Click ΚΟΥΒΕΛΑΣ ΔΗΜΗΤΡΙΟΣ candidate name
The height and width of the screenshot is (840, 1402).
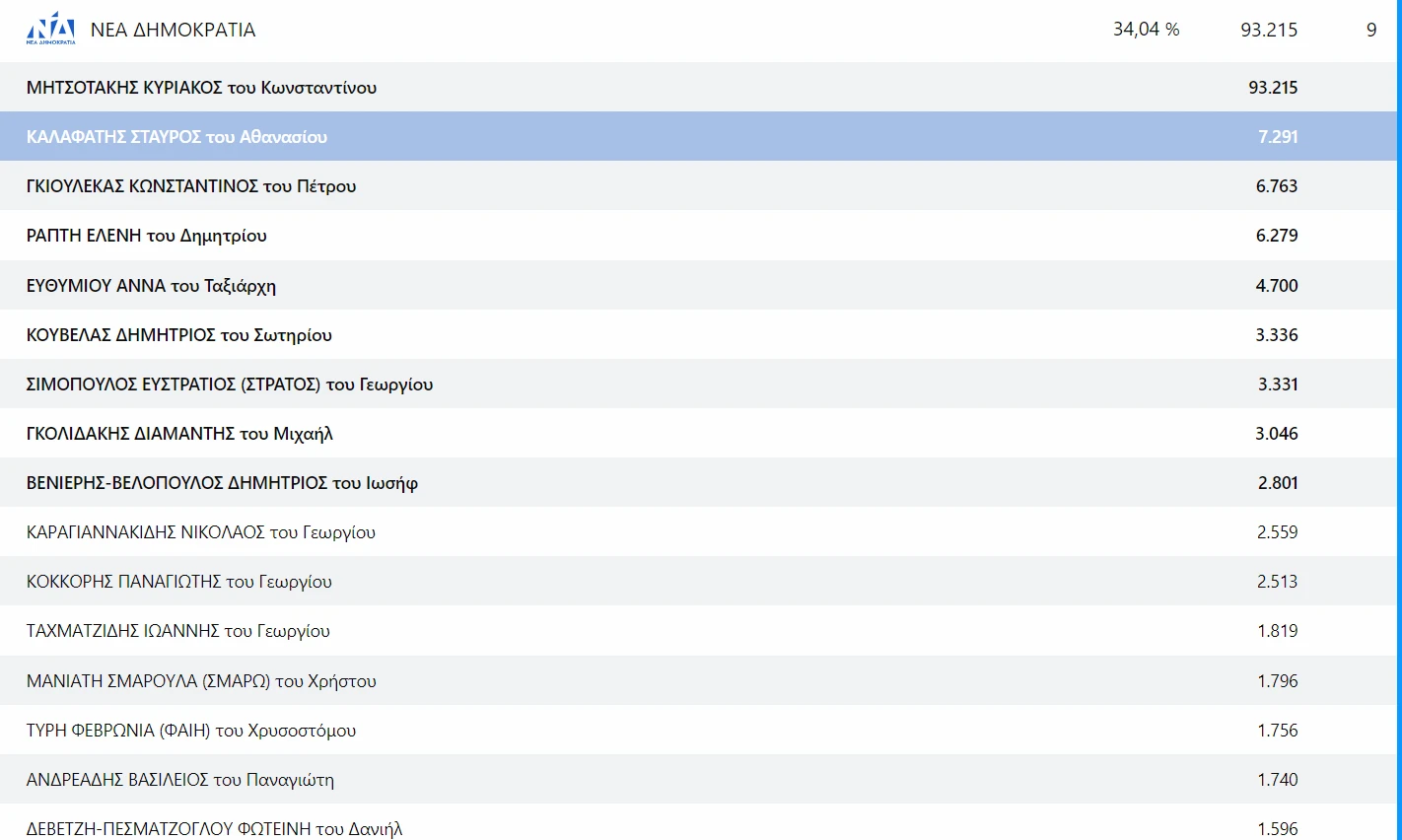pyautogui.click(x=179, y=335)
